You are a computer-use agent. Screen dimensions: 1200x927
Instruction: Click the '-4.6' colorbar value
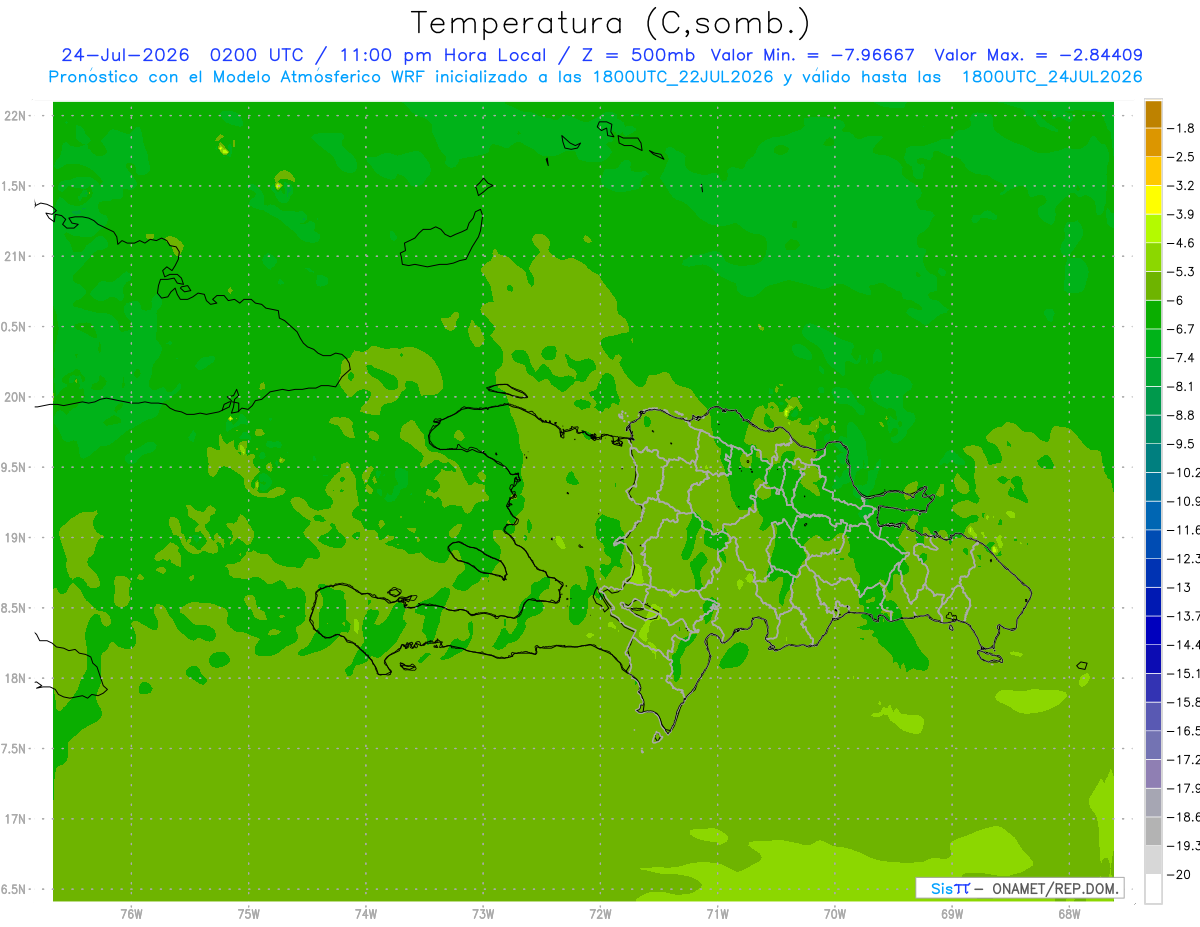click(x=1183, y=243)
